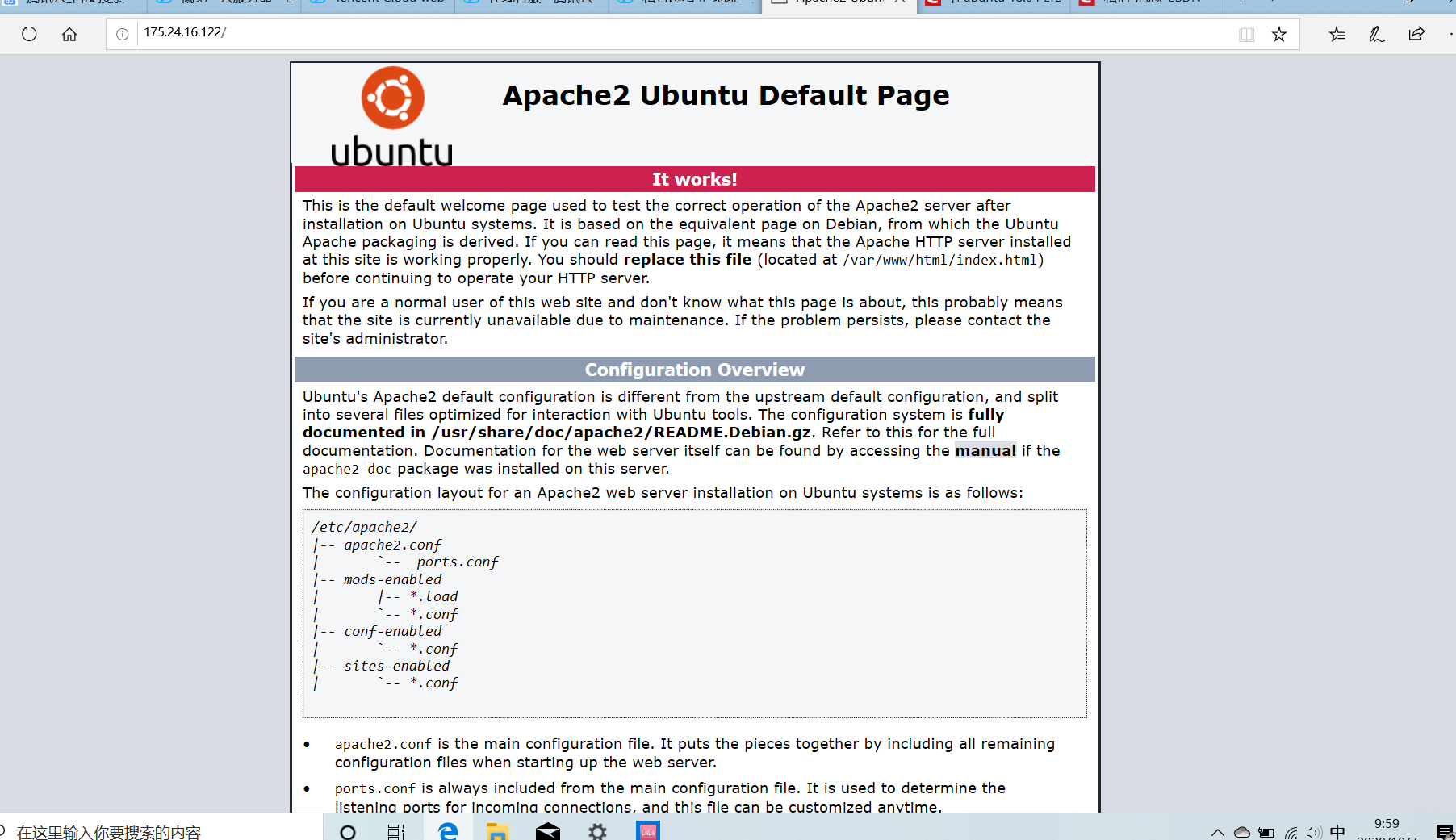Click '/etc/apache2/' in the config tree

pyautogui.click(x=364, y=527)
